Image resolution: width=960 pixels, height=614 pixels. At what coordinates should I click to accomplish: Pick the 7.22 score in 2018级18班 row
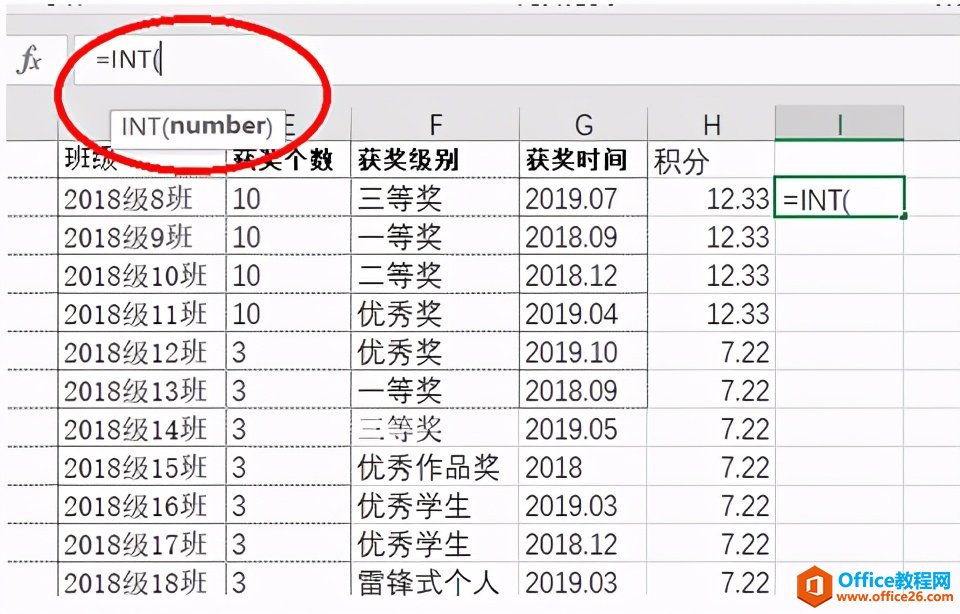711,580
